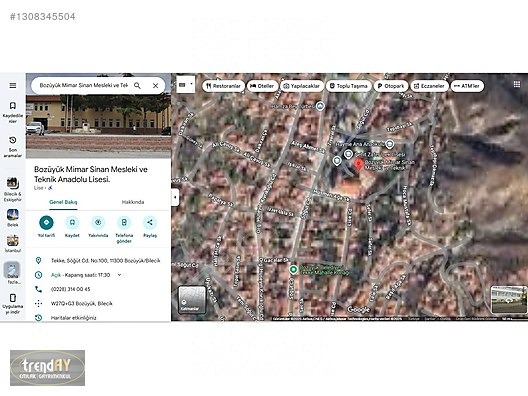
Task: Click the school name heading
Action: click(x=91, y=174)
